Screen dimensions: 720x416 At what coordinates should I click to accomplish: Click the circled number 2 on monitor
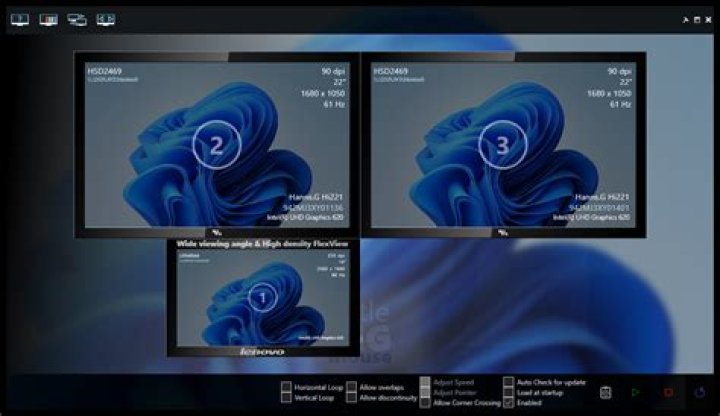[217, 145]
